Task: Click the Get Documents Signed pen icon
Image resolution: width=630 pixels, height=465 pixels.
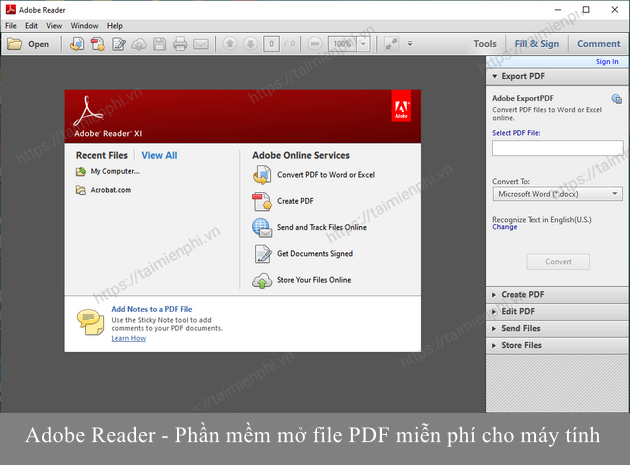Action: tap(263, 254)
